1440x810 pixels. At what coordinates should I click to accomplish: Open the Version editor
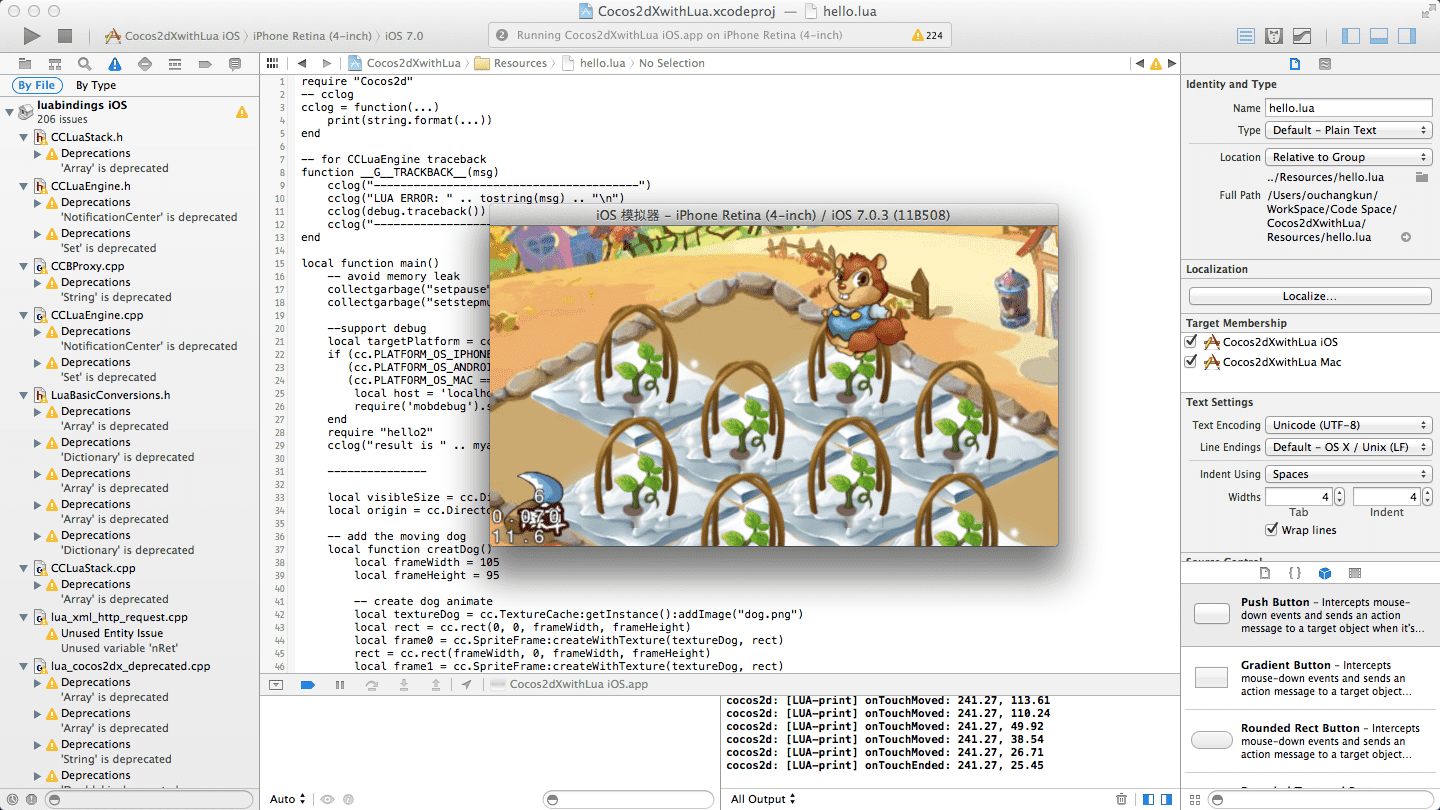coord(1302,36)
